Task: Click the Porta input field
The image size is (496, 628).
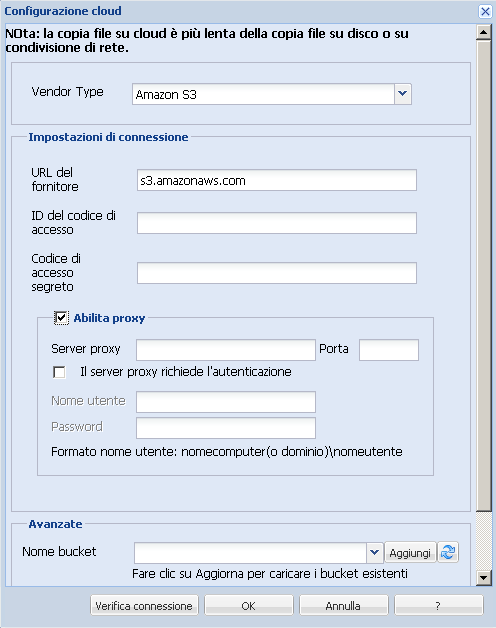Action: (389, 350)
